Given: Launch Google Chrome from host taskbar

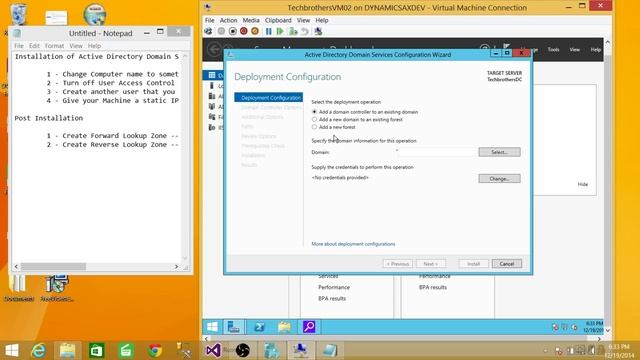Looking at the screenshot, I should tap(155, 350).
